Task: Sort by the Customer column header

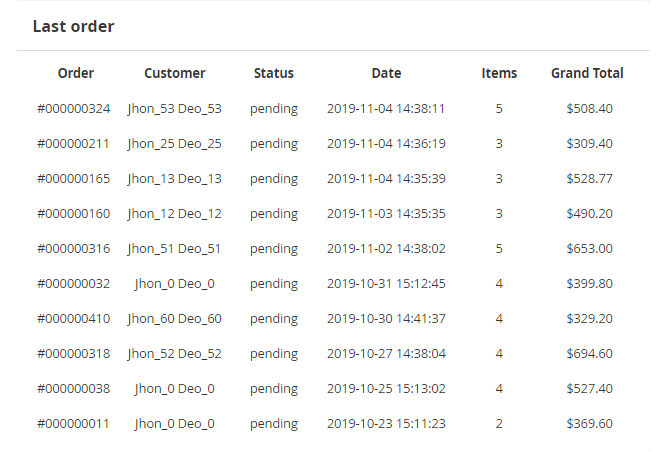Action: pos(175,73)
